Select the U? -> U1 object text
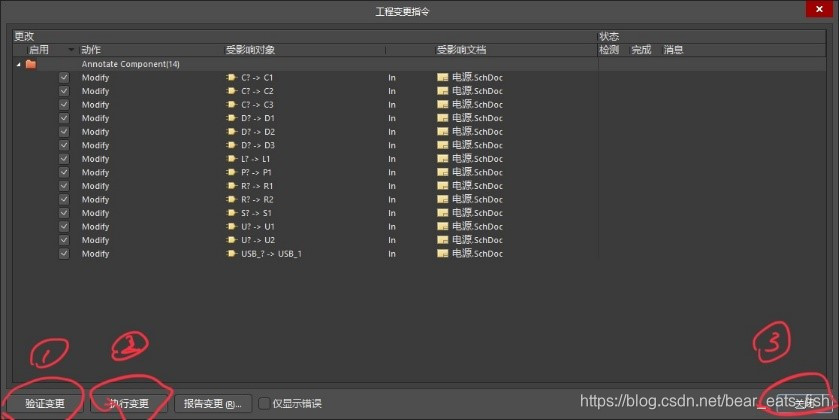The width and height of the screenshot is (839, 420). (257, 227)
